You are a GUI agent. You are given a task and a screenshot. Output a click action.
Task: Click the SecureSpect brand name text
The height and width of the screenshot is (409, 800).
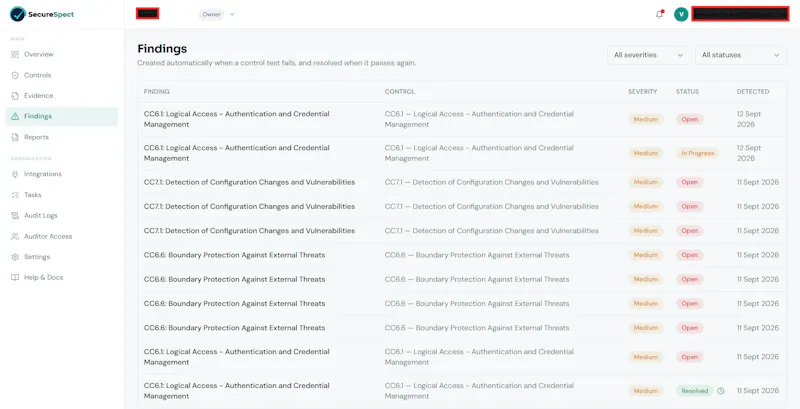point(52,14)
